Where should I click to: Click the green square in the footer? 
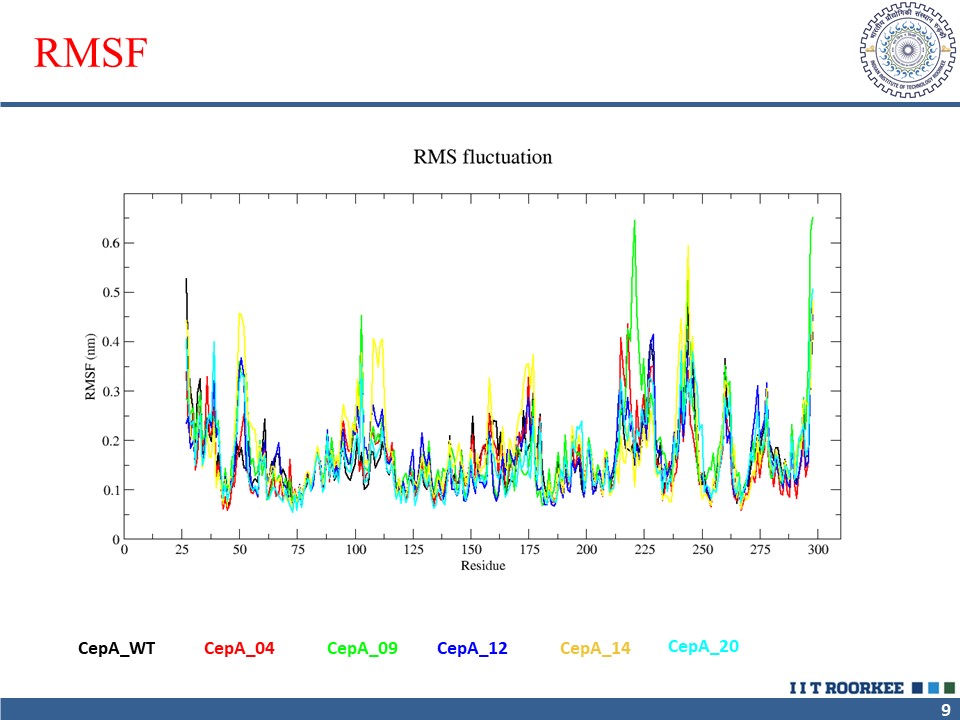pyautogui.click(x=949, y=688)
